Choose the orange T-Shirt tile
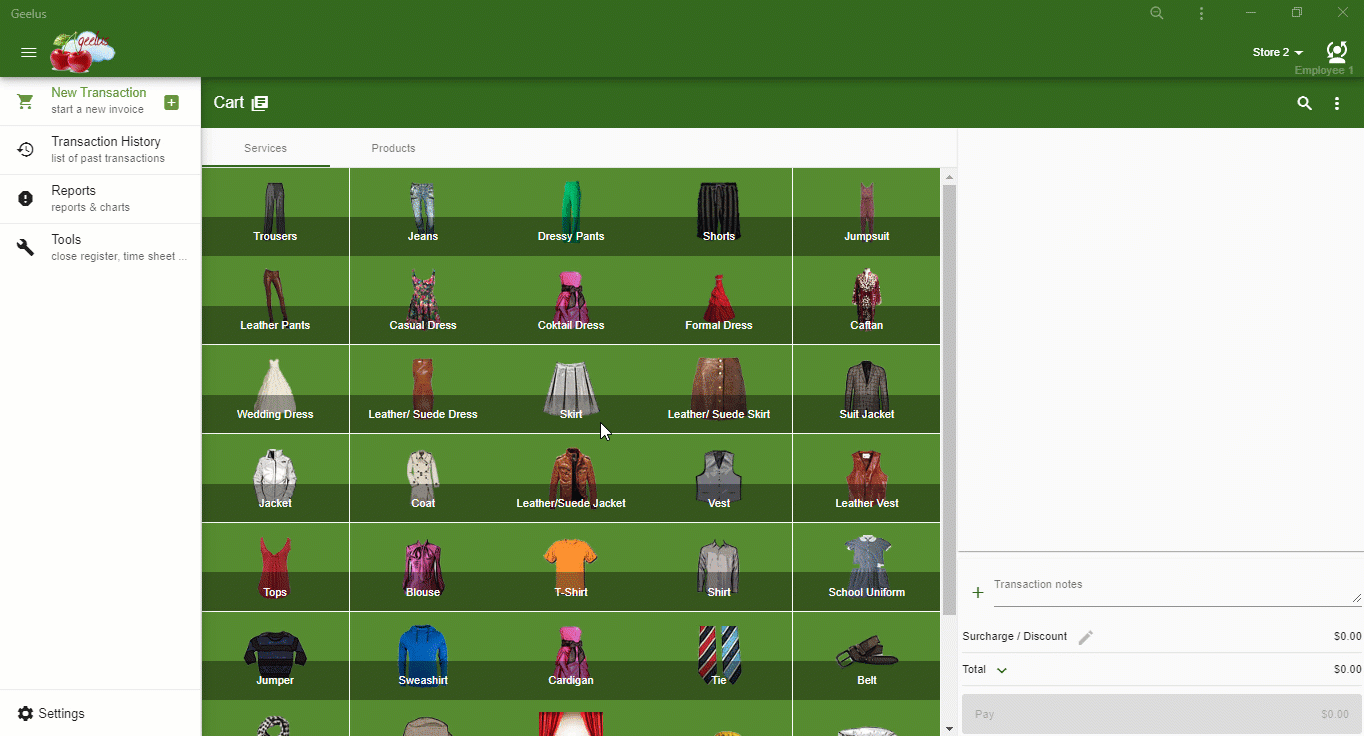1364x736 pixels. [571, 567]
